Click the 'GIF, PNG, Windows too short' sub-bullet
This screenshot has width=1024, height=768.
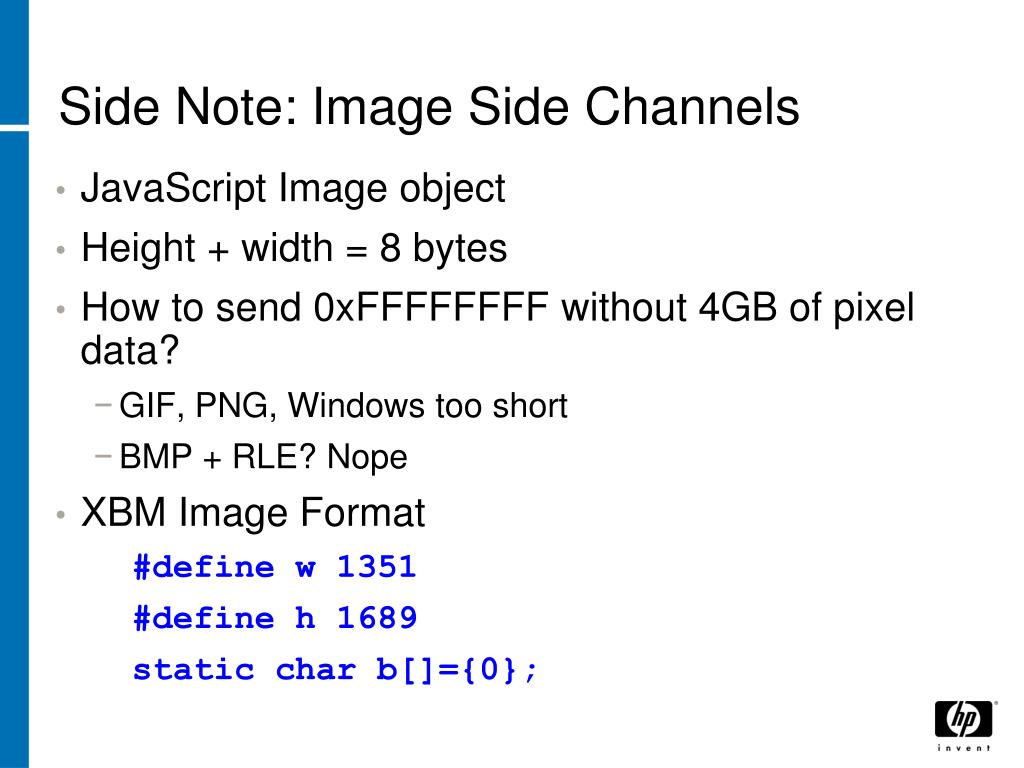point(344,406)
